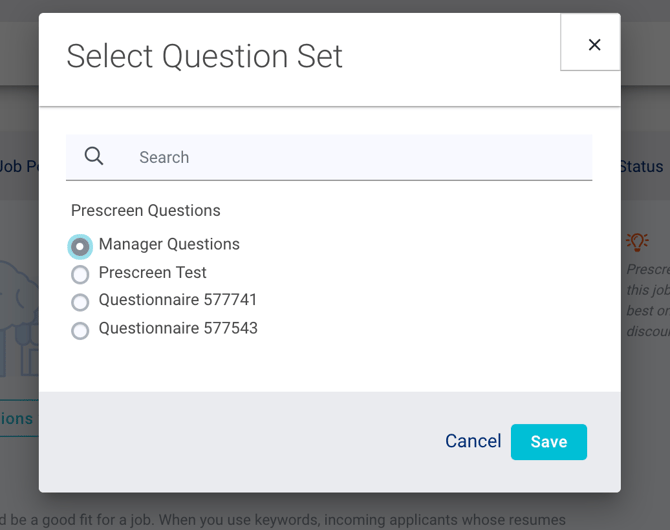Click the Manager Questions label text
The width and height of the screenshot is (670, 530).
[169, 244]
